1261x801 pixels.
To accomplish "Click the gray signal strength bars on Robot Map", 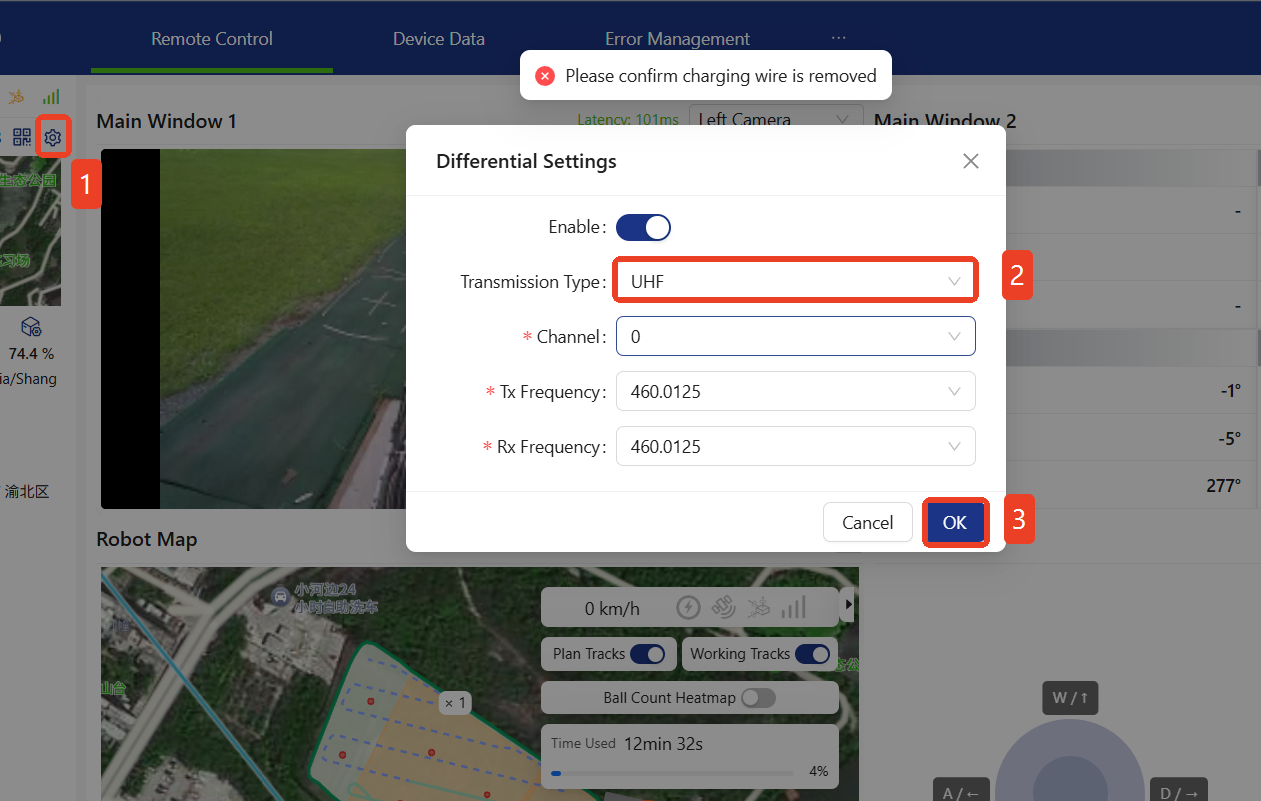I will [x=794, y=607].
